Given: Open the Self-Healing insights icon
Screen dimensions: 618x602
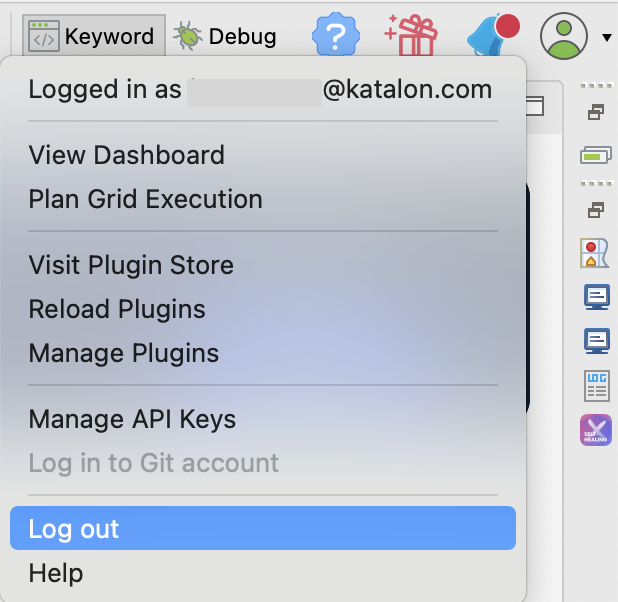Looking at the screenshot, I should click(x=596, y=430).
